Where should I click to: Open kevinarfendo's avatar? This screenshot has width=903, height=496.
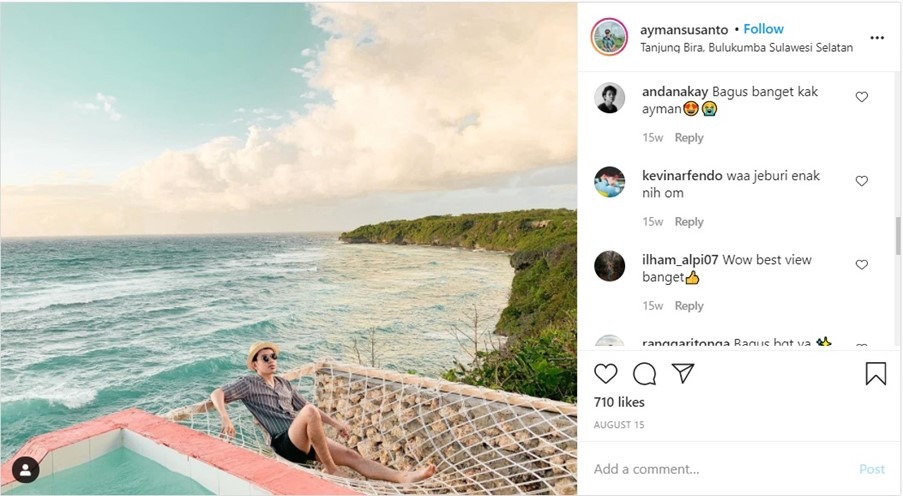click(x=610, y=182)
